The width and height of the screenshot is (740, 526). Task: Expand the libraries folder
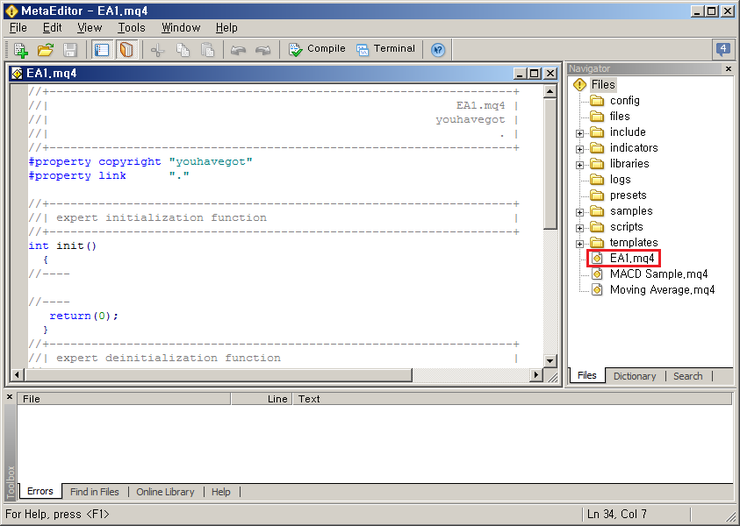580,165
